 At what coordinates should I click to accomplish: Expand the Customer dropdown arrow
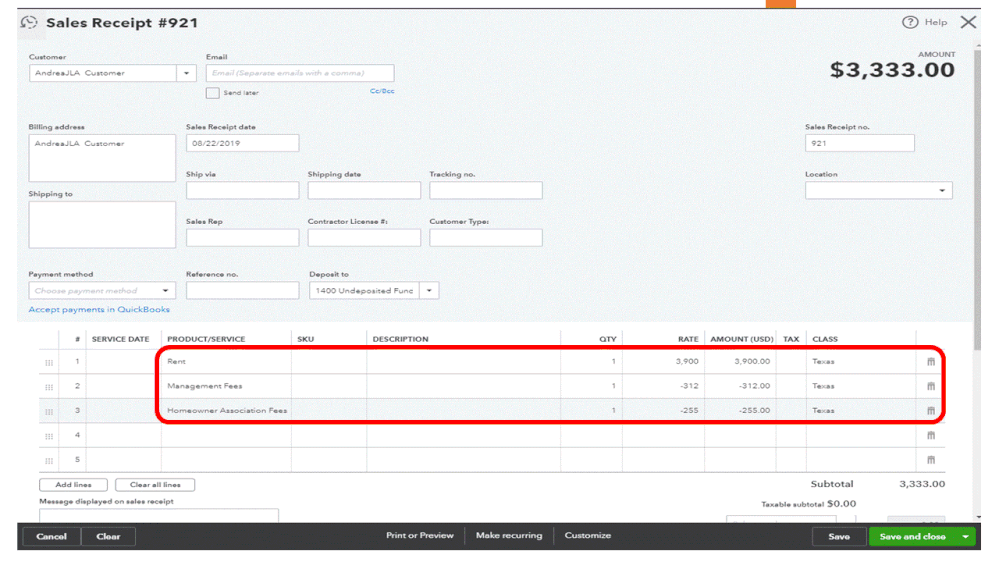tap(186, 73)
